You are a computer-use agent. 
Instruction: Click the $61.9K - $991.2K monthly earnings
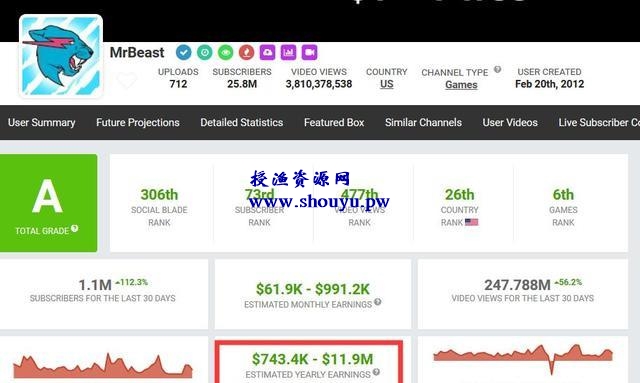[313, 289]
